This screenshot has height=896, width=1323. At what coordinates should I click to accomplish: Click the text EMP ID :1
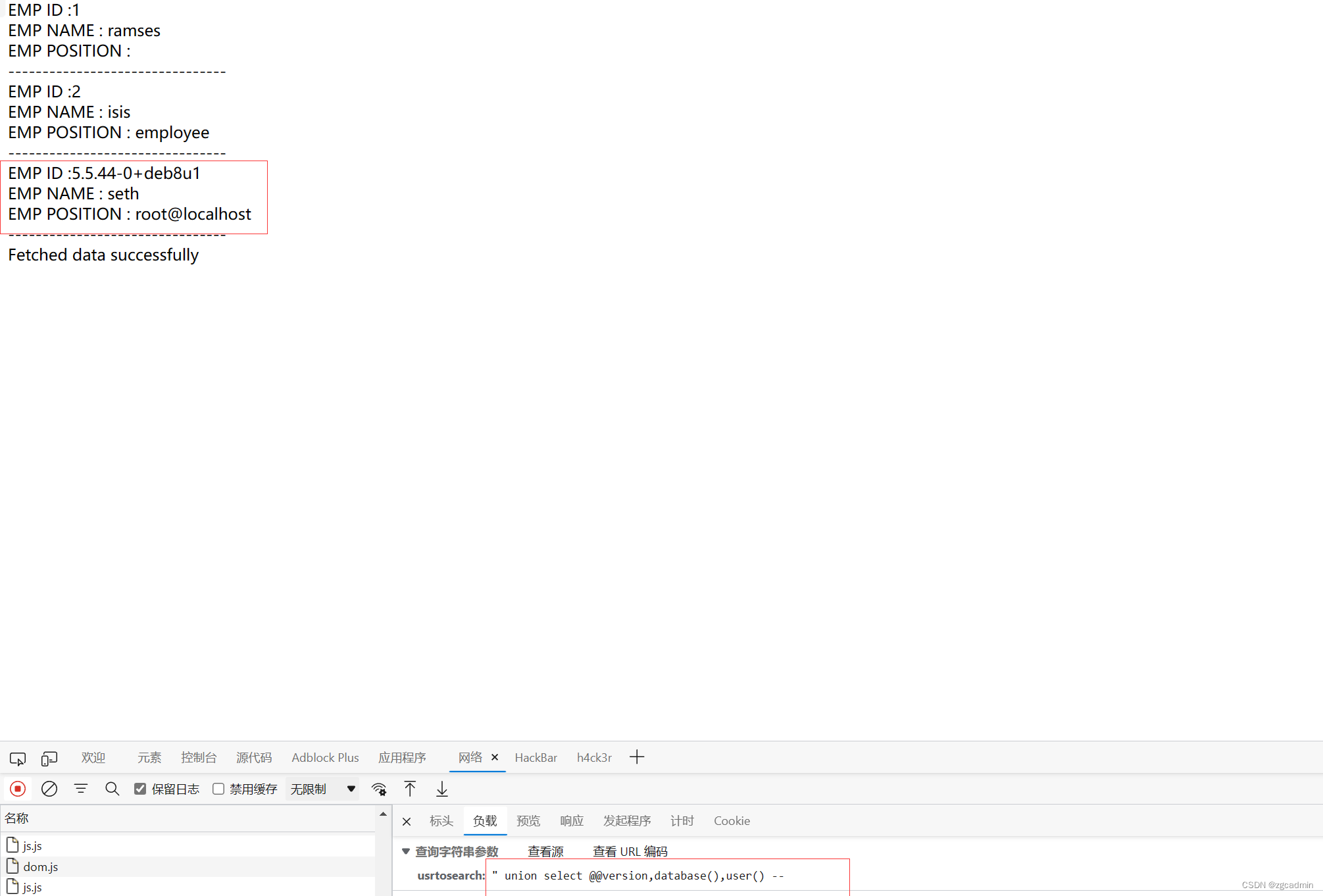pyautogui.click(x=43, y=11)
